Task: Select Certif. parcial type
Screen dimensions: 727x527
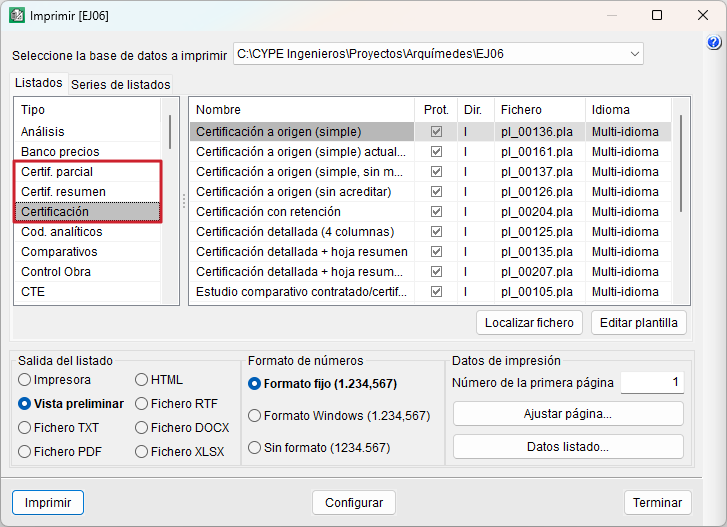Action: (87, 171)
